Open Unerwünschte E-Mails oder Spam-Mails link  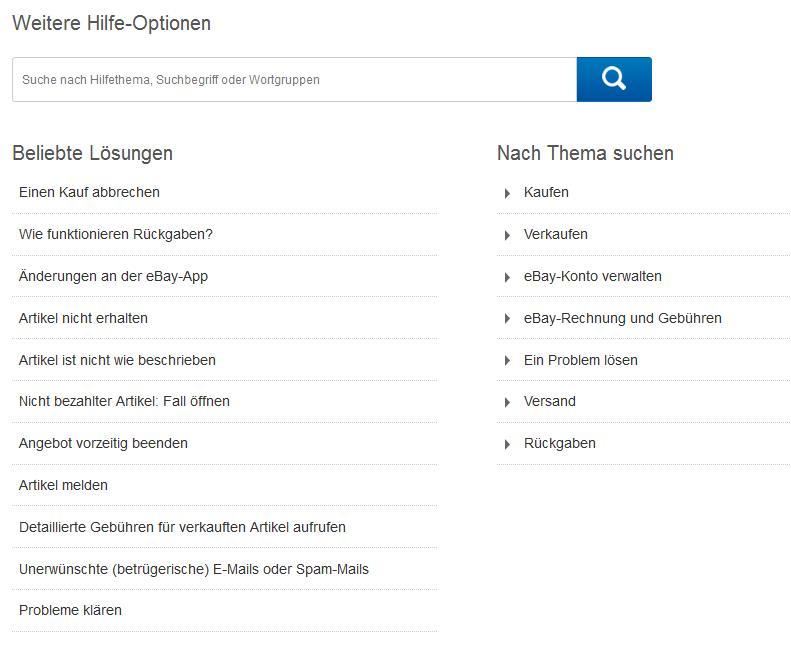194,569
